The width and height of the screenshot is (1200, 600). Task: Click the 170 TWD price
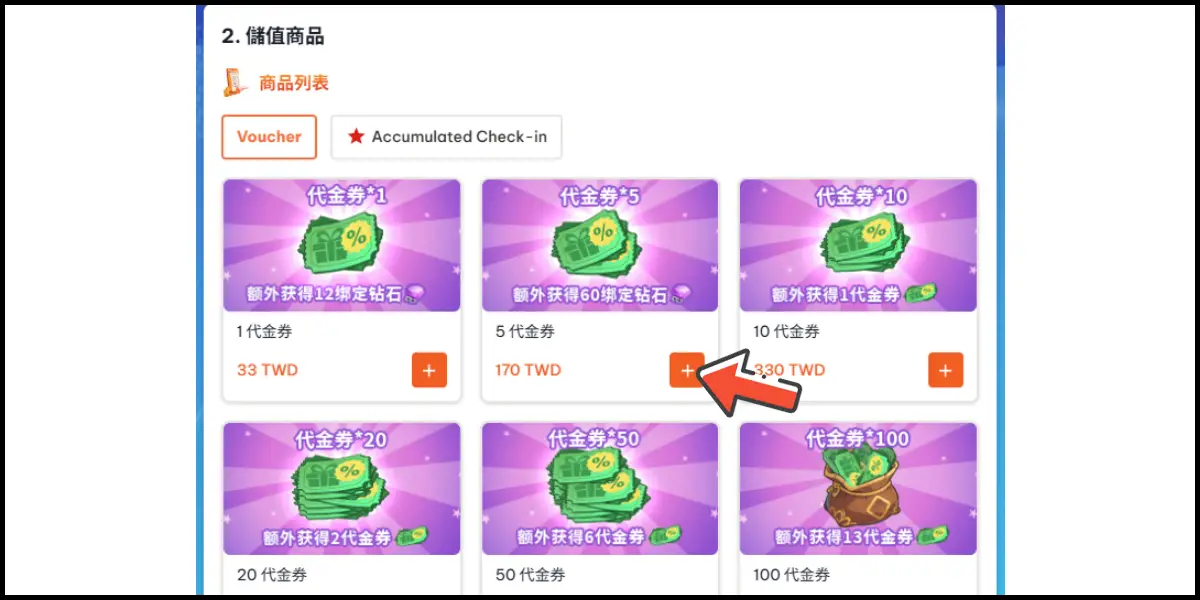[x=528, y=370]
